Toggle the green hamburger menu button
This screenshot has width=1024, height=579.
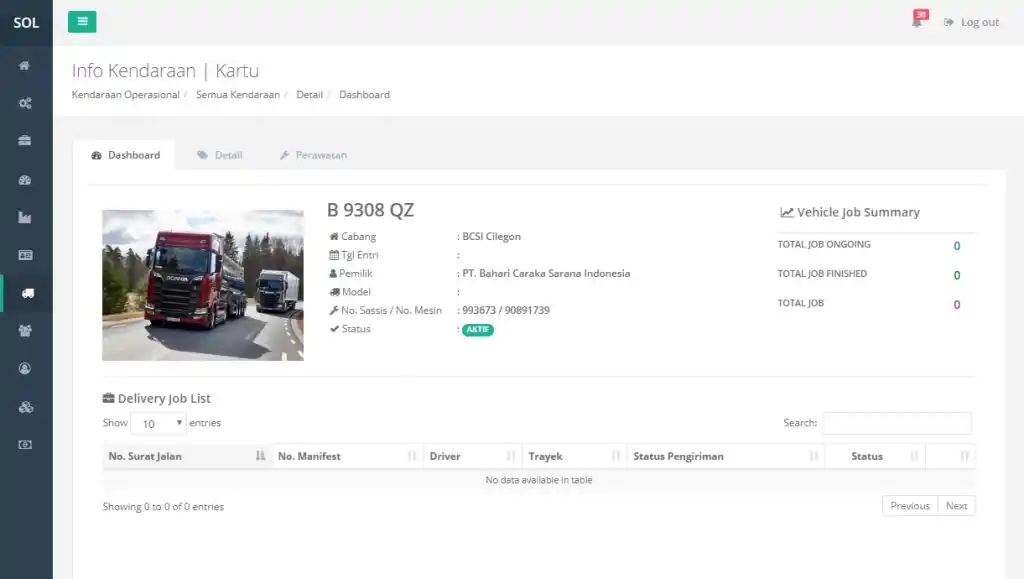[x=82, y=22]
